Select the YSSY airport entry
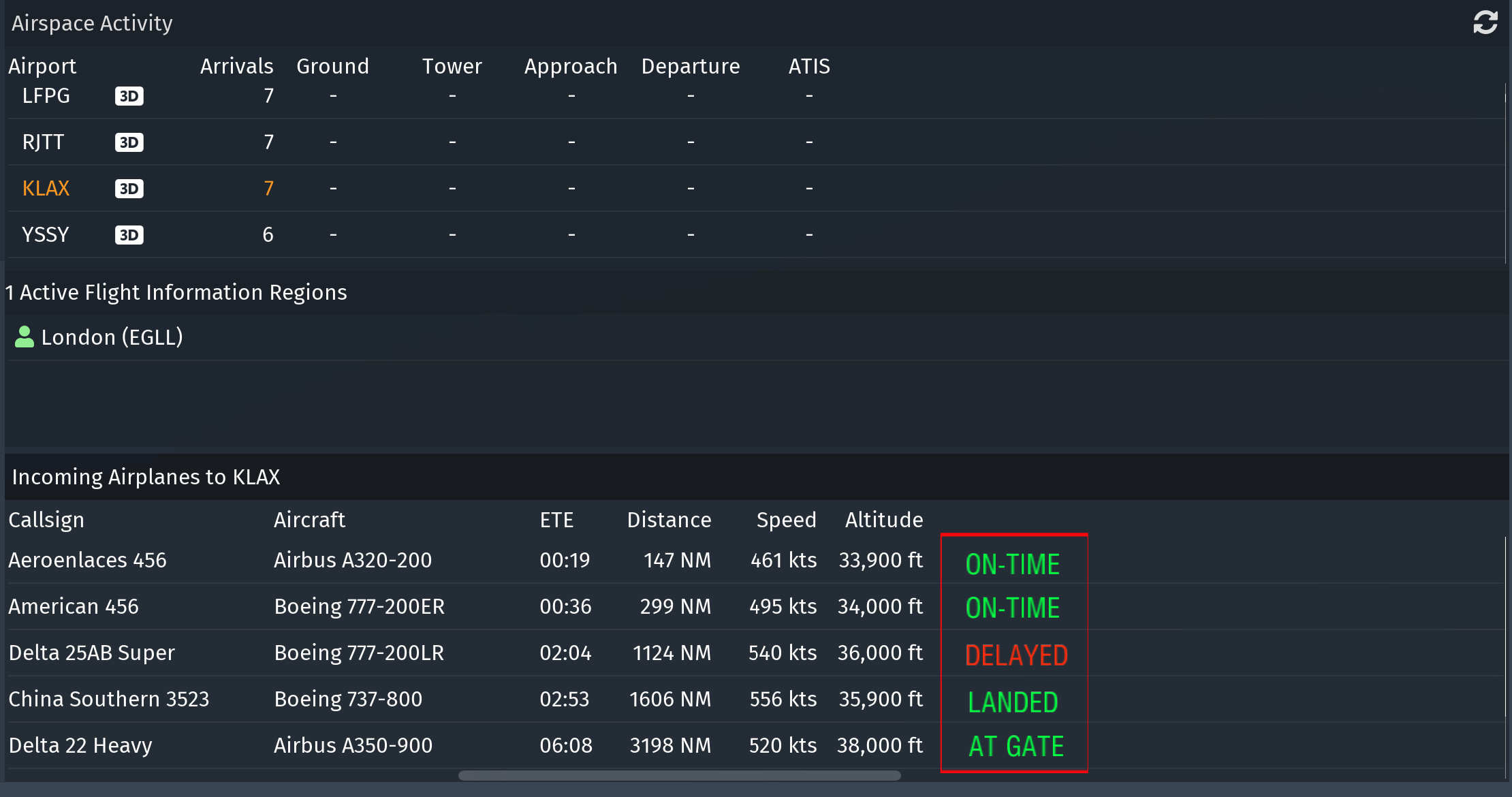The width and height of the screenshot is (1512, 797). (45, 235)
